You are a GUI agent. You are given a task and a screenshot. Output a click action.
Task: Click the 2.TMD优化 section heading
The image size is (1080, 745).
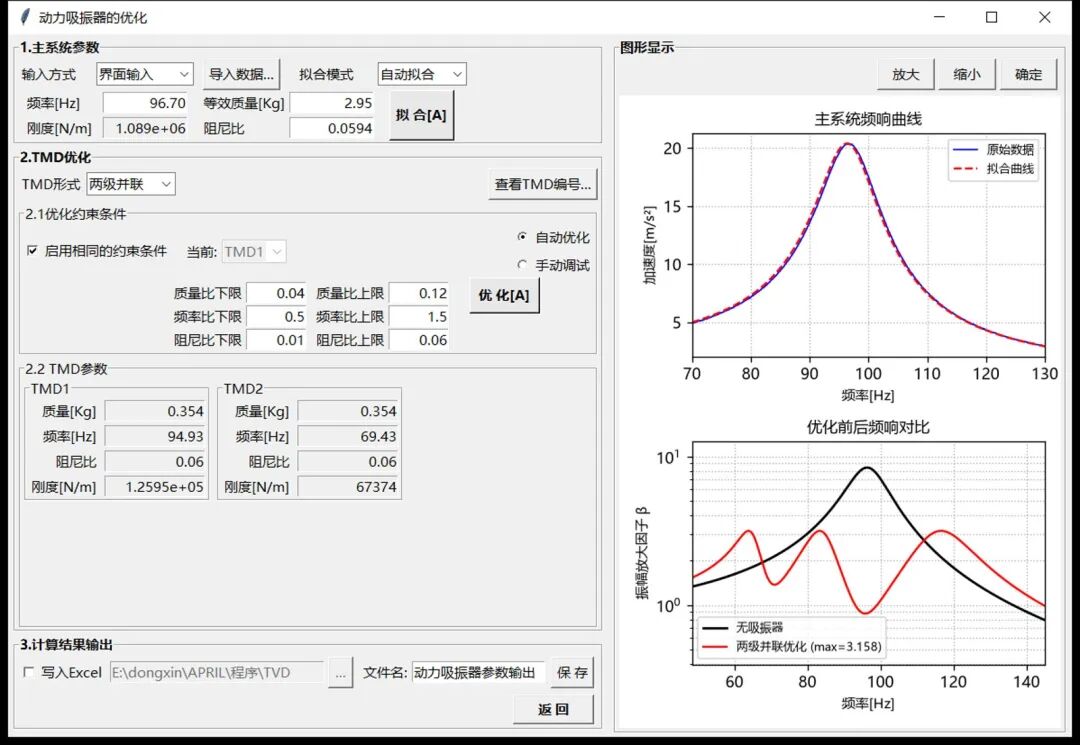(x=55, y=157)
